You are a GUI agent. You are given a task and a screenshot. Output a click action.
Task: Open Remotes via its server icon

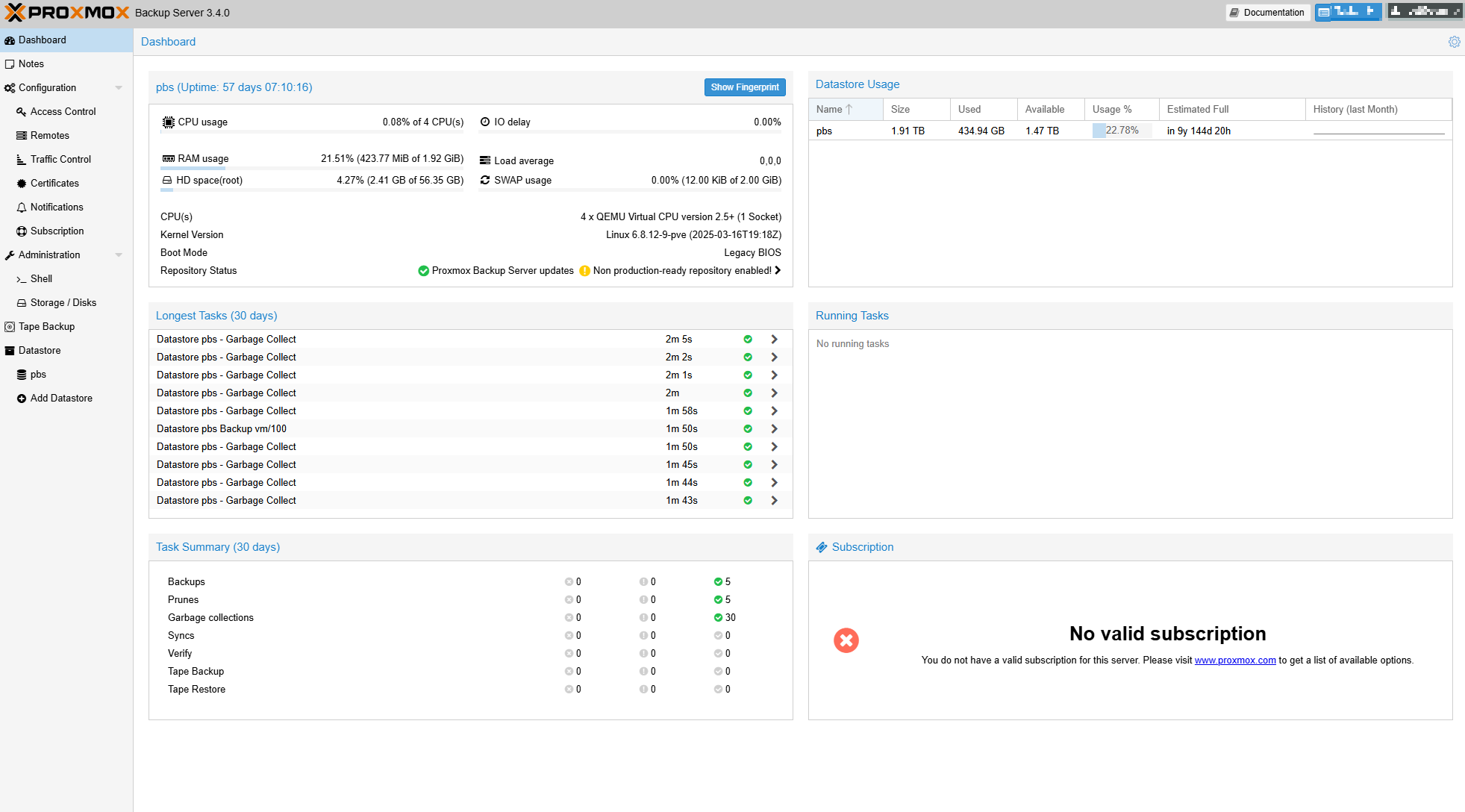click(x=22, y=136)
